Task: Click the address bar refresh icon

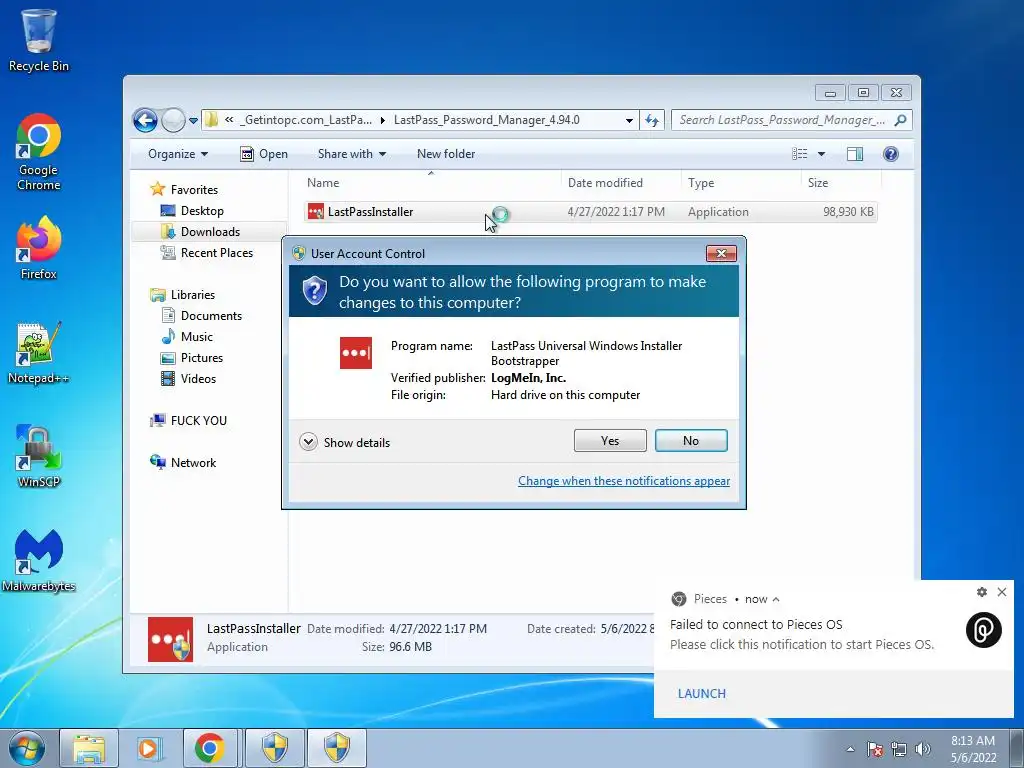Action: pos(652,120)
